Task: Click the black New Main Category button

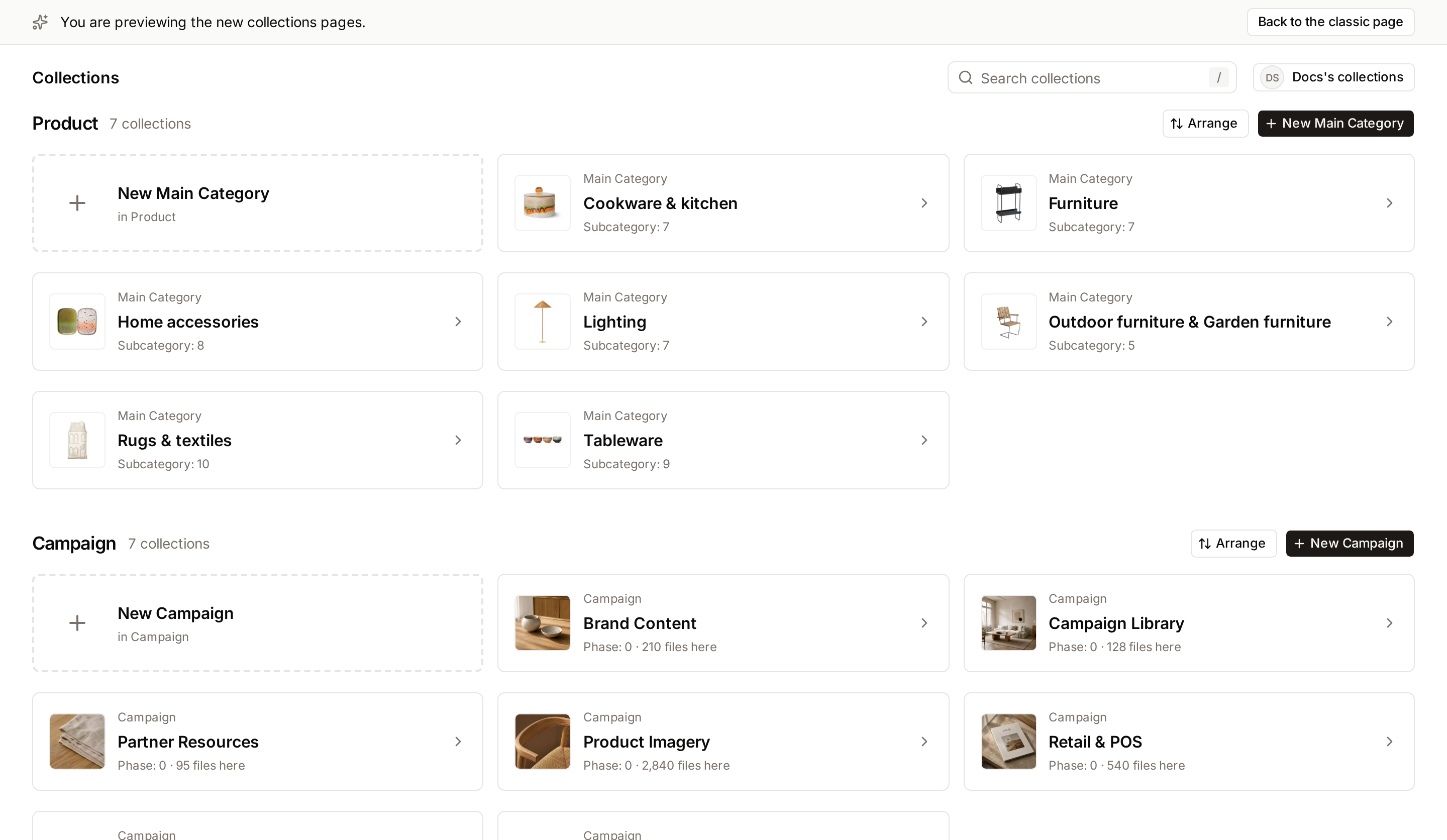Action: pos(1335,124)
